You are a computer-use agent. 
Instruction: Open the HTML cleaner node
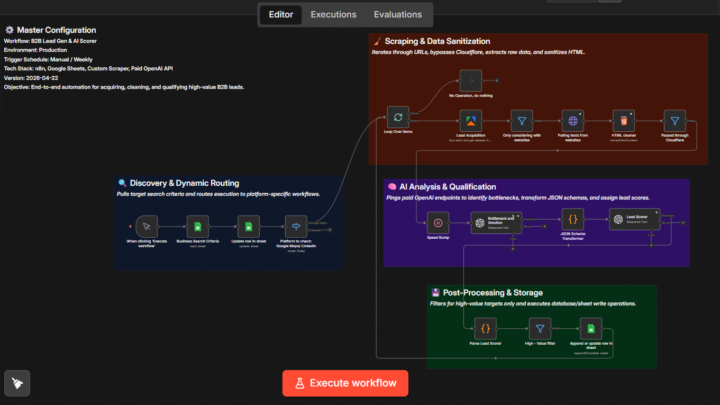(x=624, y=121)
